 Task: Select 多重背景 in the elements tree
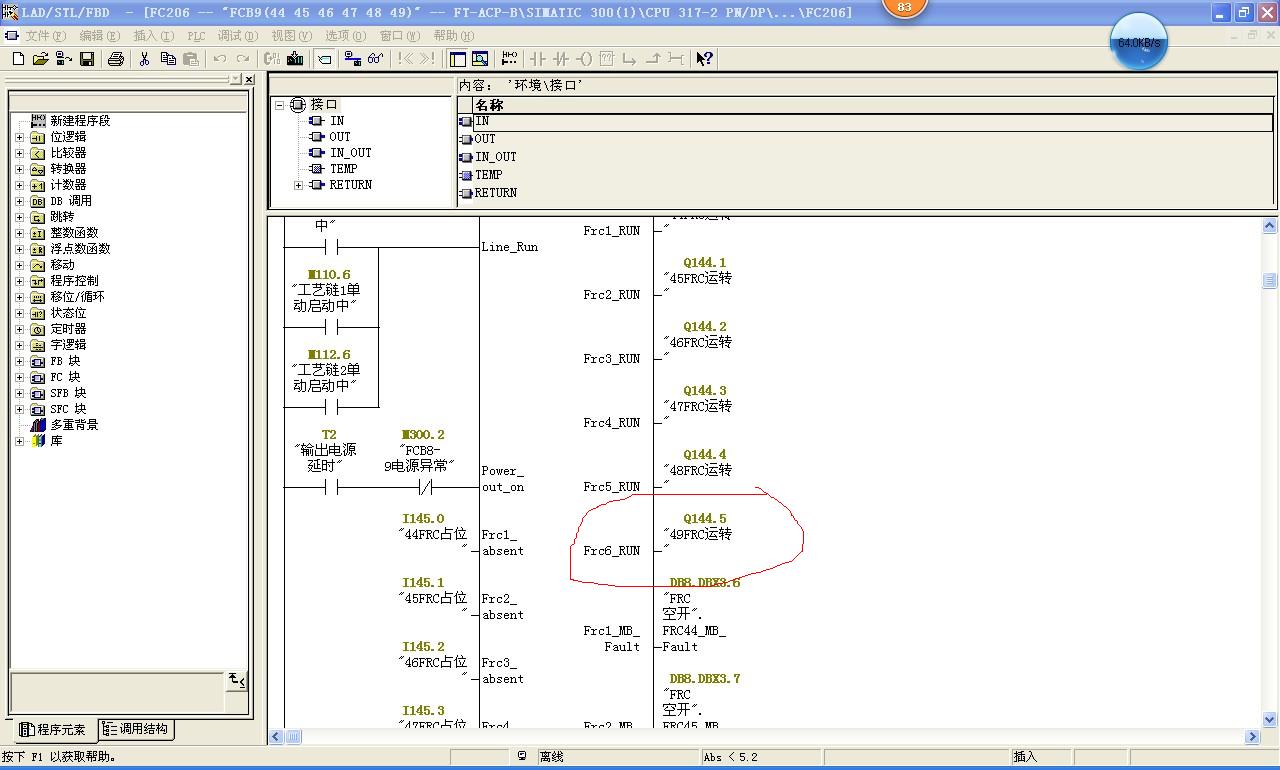74,425
